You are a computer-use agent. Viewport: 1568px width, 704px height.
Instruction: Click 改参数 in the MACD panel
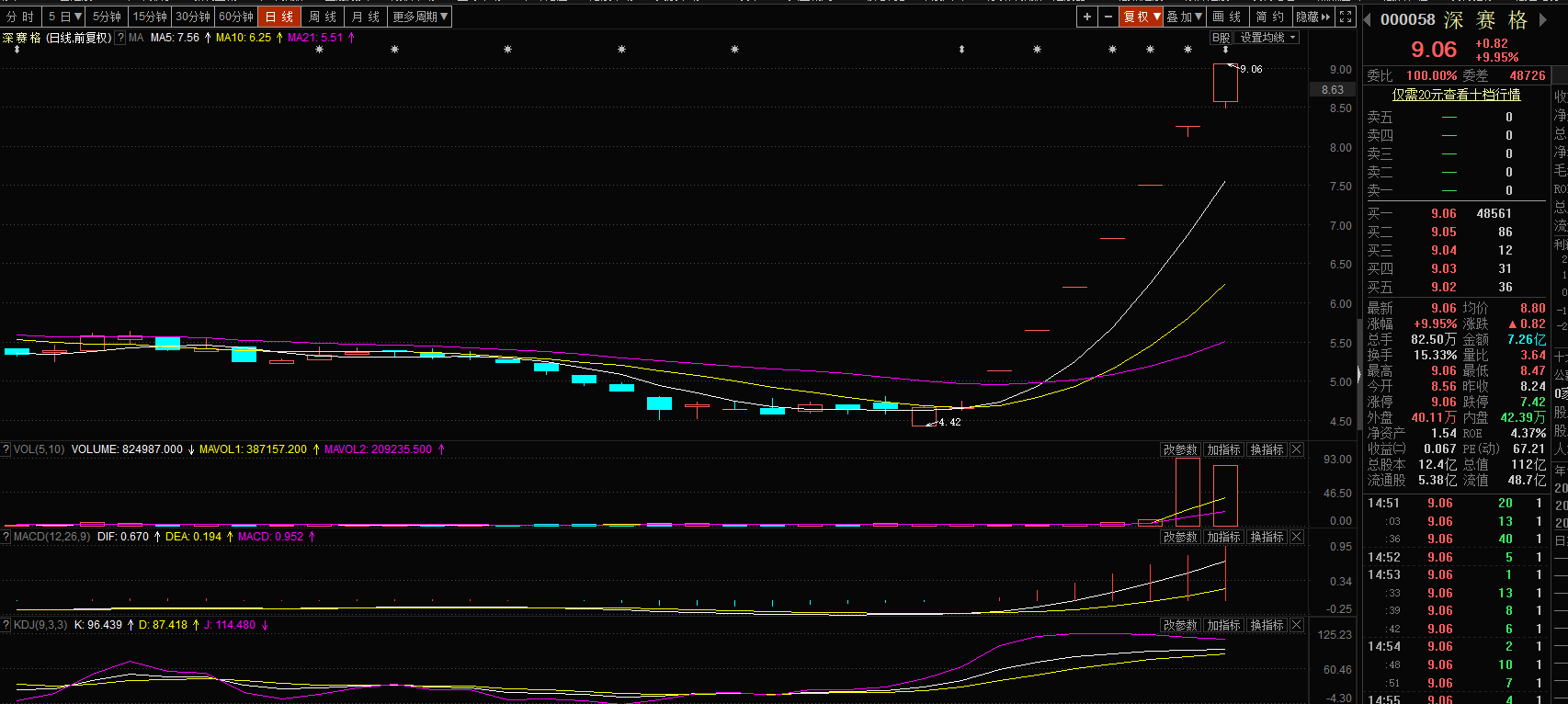[x=1180, y=537]
